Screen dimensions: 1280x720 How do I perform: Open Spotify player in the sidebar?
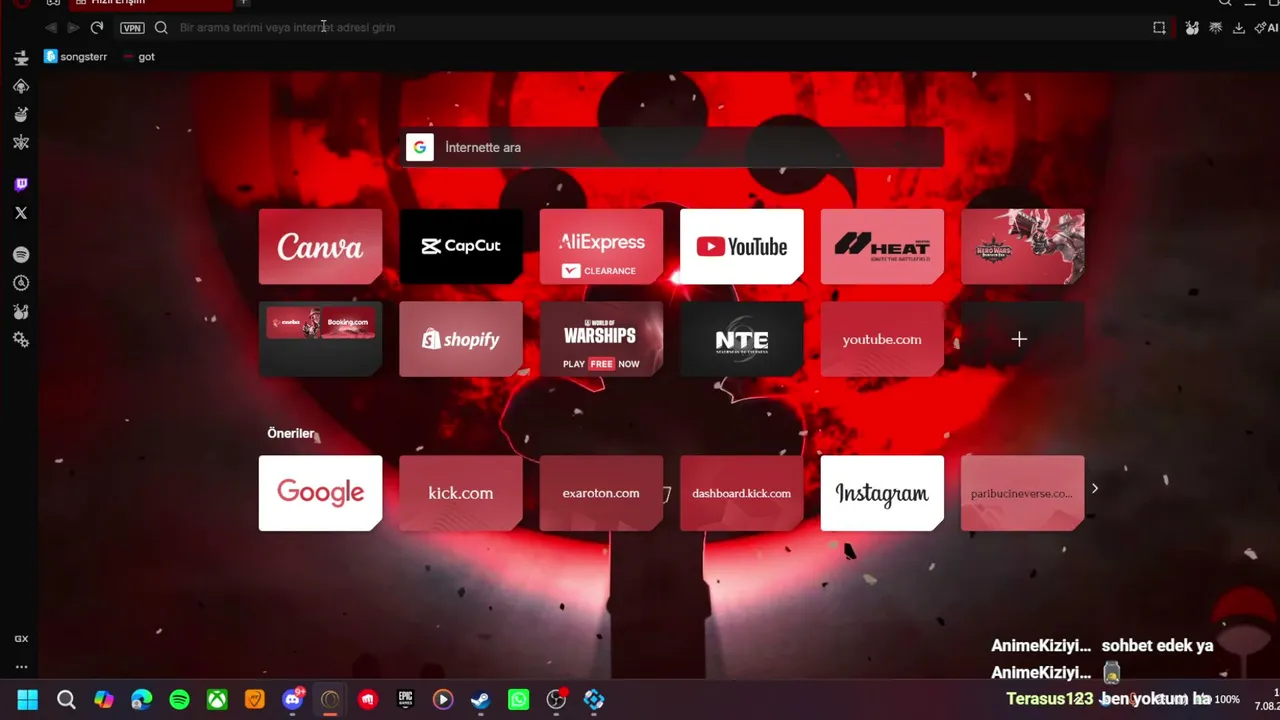[x=21, y=255]
